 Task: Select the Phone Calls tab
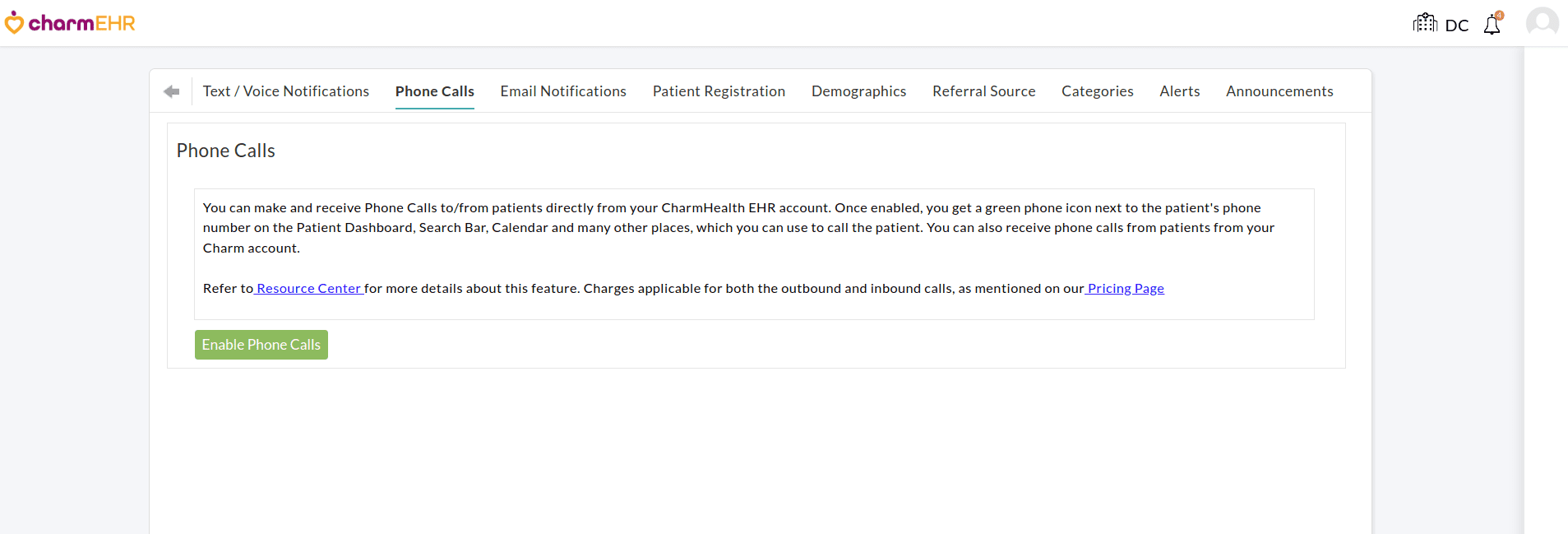(x=434, y=91)
